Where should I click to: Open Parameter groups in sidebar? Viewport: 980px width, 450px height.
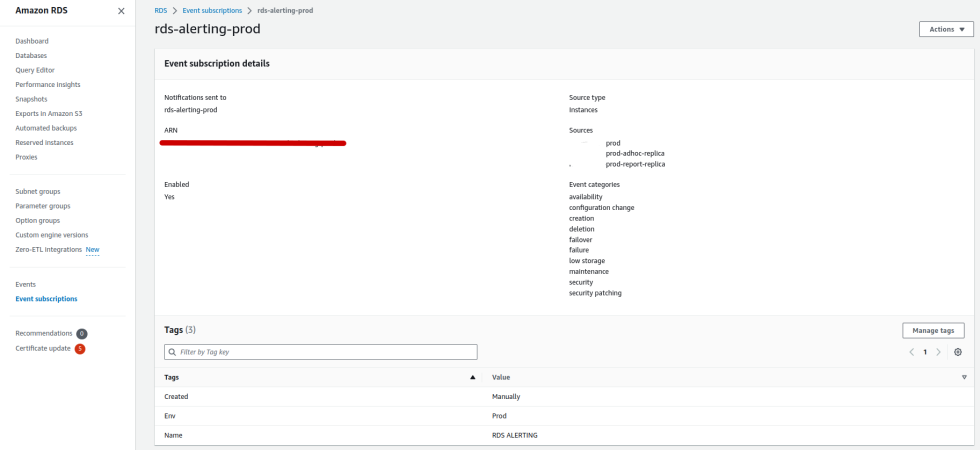click(x=43, y=206)
